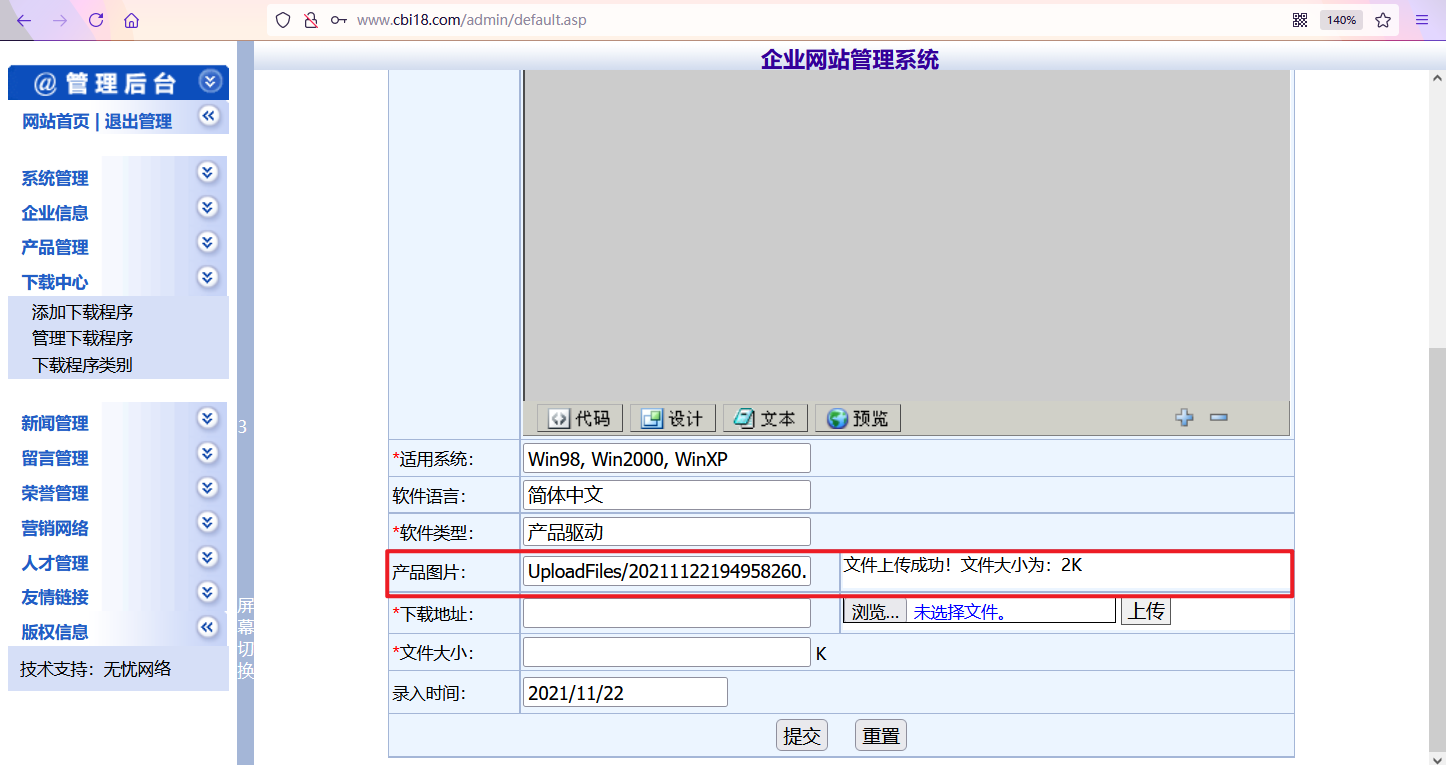Switch editor to 预览 preview mode
The width and height of the screenshot is (1446, 765).
pos(858,418)
